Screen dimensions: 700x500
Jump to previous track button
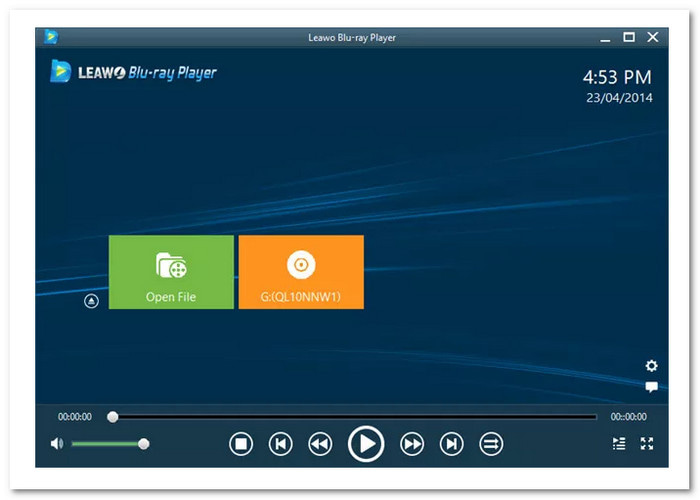click(281, 444)
